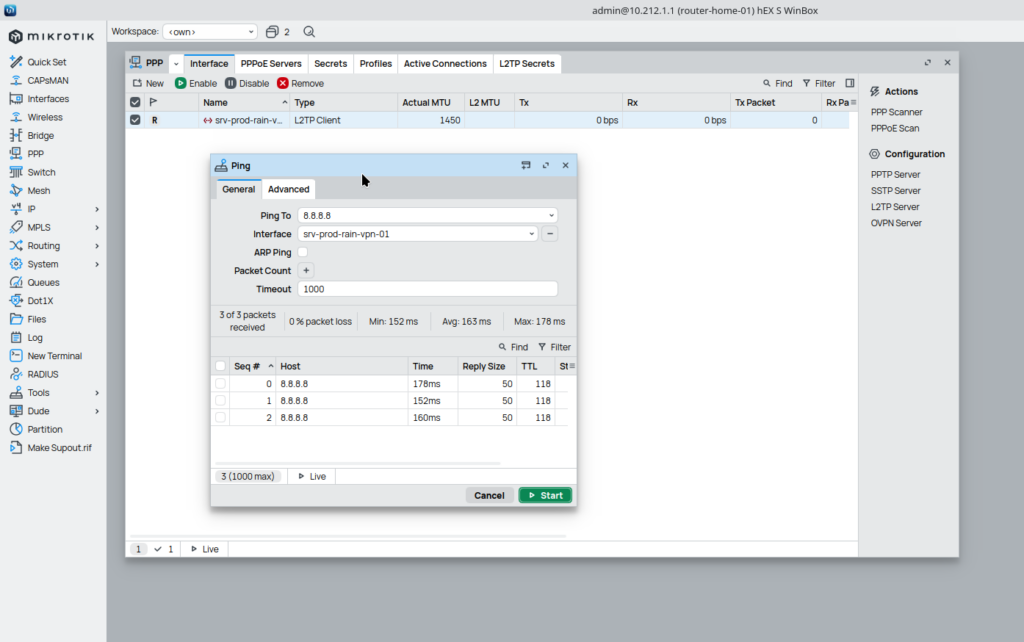
Task: Click the search icon beside Workspace
Action: coord(309,32)
